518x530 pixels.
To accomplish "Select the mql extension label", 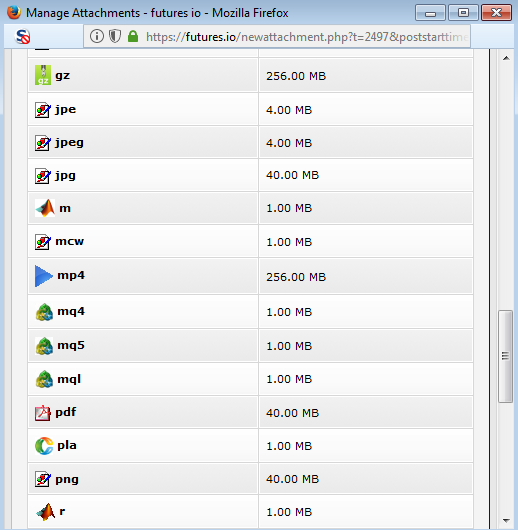I will pos(69,379).
